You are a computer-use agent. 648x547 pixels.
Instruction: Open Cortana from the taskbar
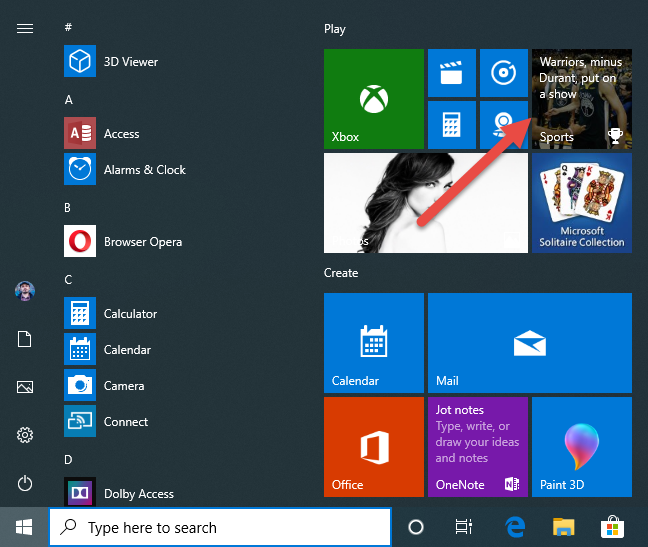tap(416, 527)
